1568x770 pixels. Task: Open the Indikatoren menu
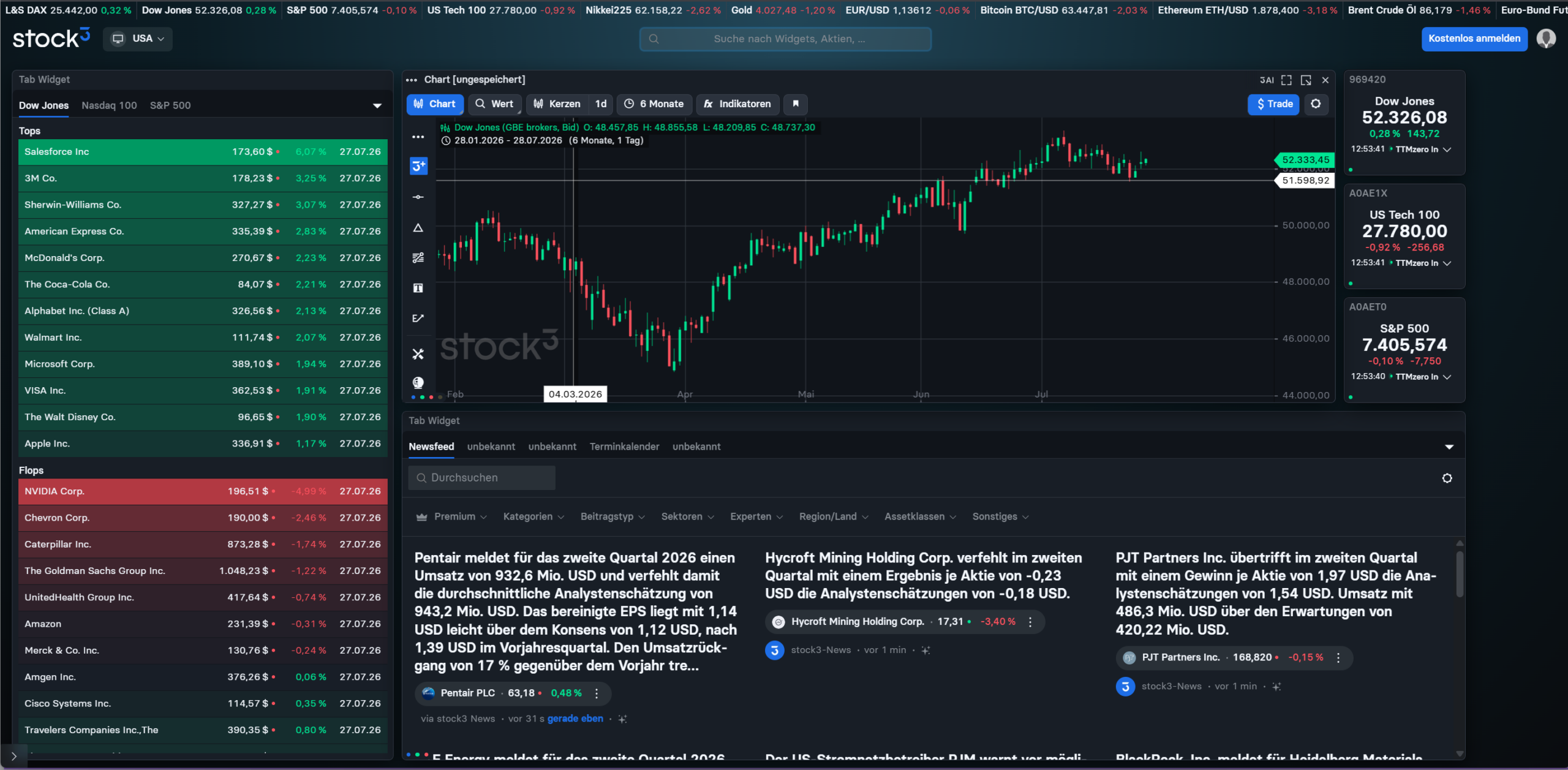click(x=737, y=104)
